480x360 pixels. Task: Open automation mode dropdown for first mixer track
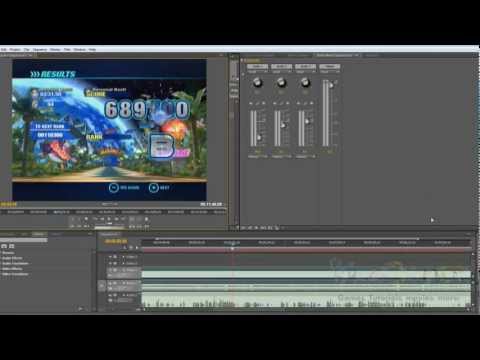coord(257,71)
